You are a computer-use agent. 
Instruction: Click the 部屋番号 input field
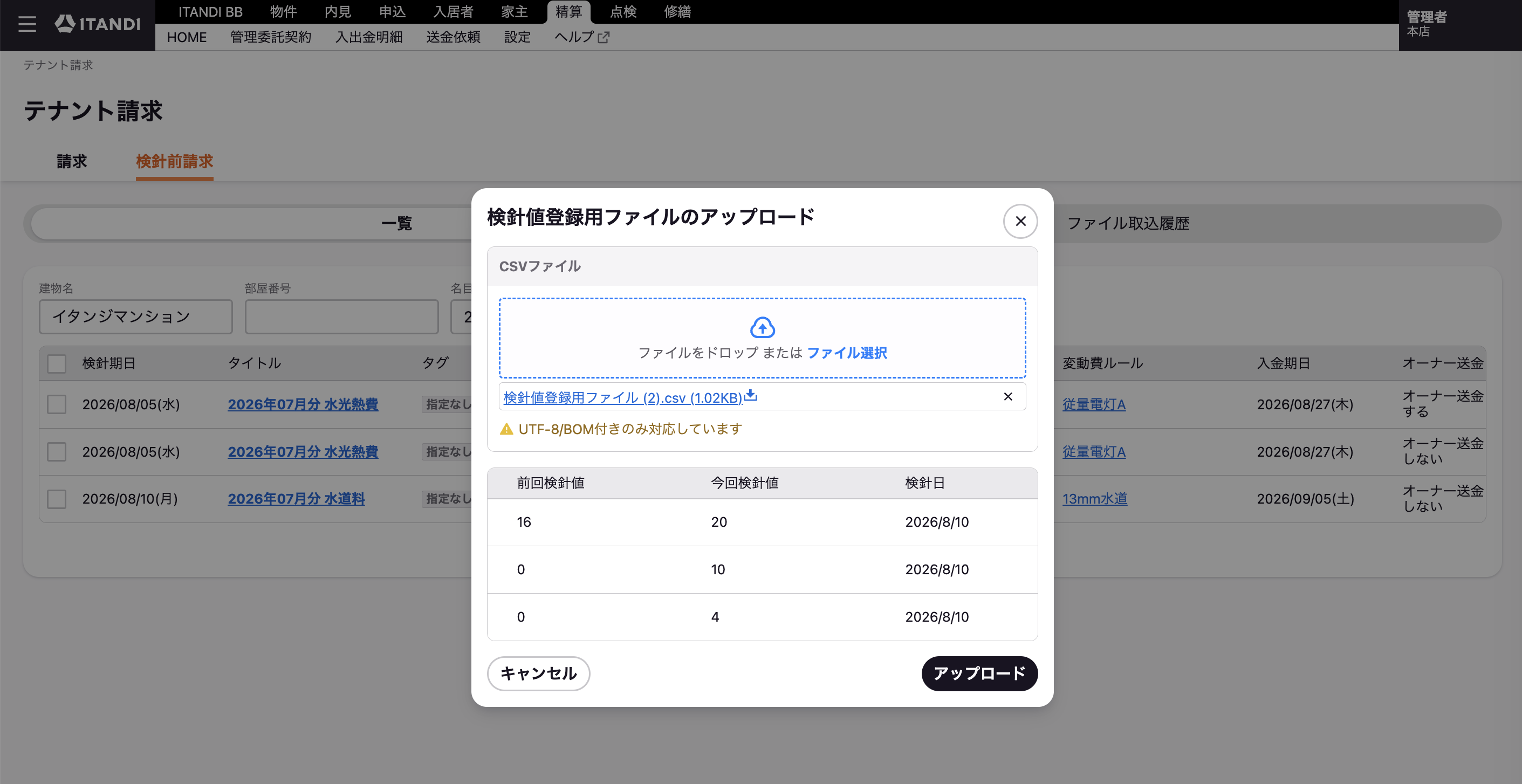(341, 317)
